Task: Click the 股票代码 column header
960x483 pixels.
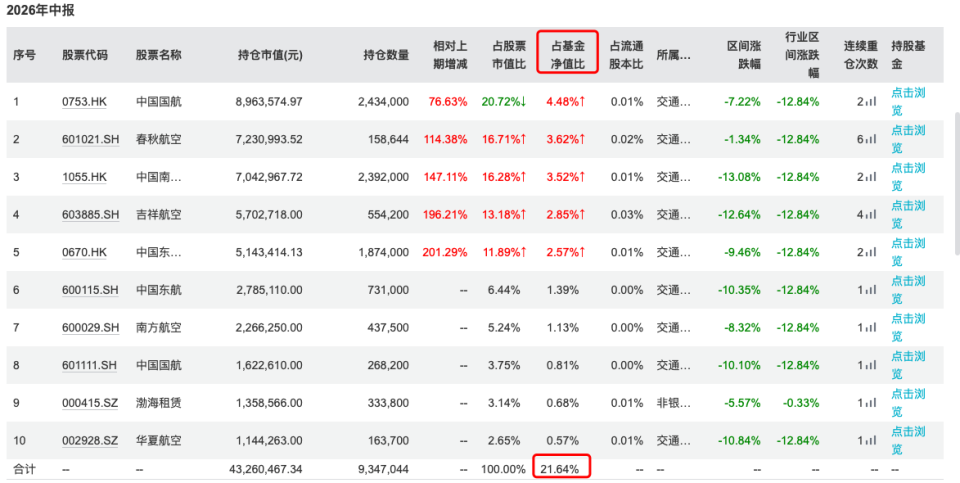Action: click(x=84, y=55)
